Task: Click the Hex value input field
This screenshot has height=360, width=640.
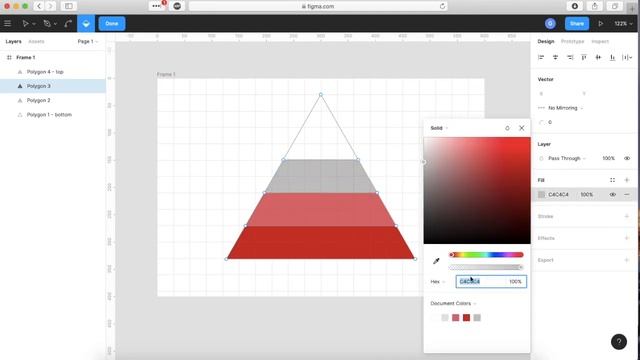Action: (x=482, y=282)
